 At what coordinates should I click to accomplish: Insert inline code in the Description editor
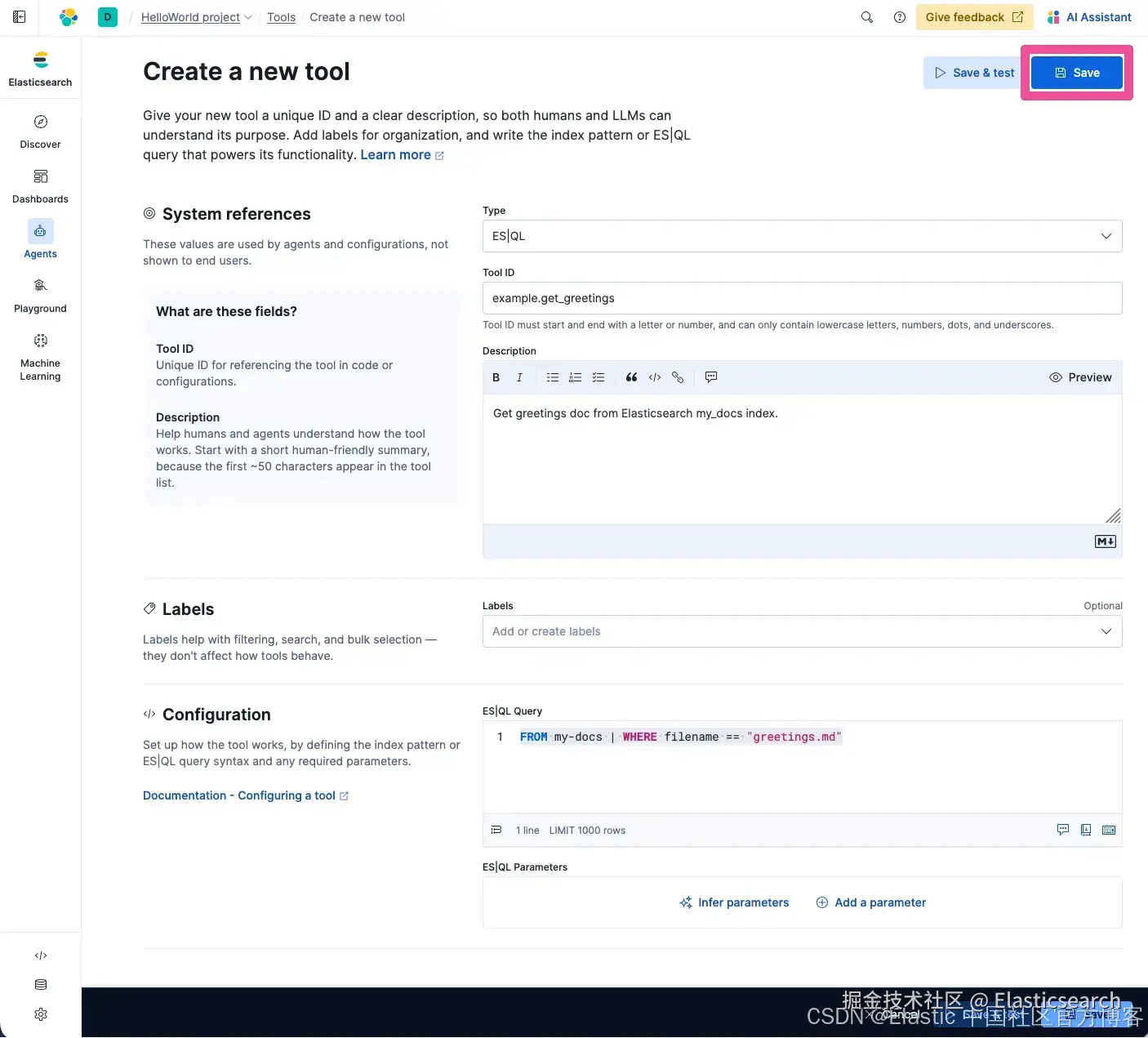pyautogui.click(x=655, y=377)
